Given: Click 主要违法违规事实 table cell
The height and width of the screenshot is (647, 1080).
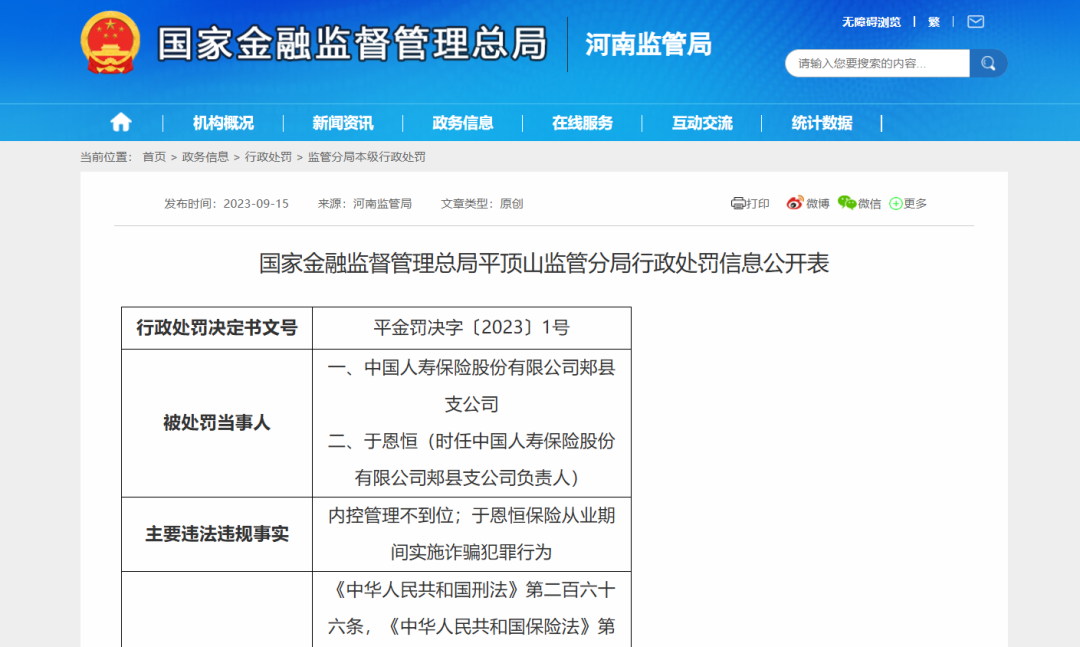Looking at the screenshot, I should [217, 534].
